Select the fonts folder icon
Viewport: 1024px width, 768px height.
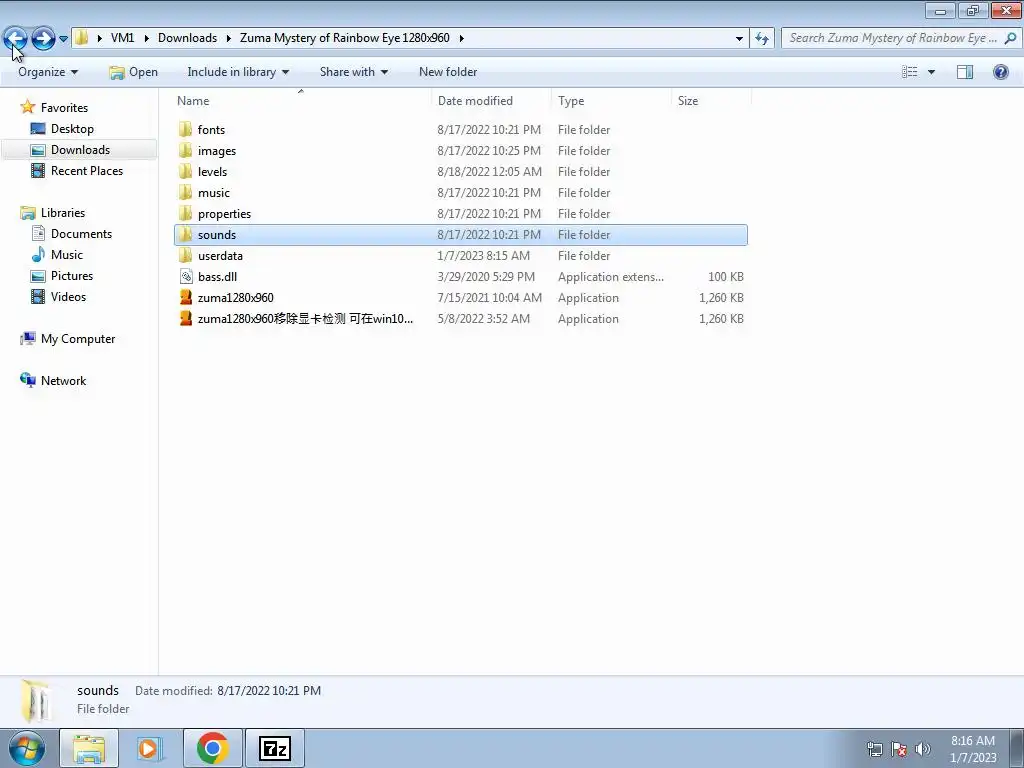click(x=185, y=129)
